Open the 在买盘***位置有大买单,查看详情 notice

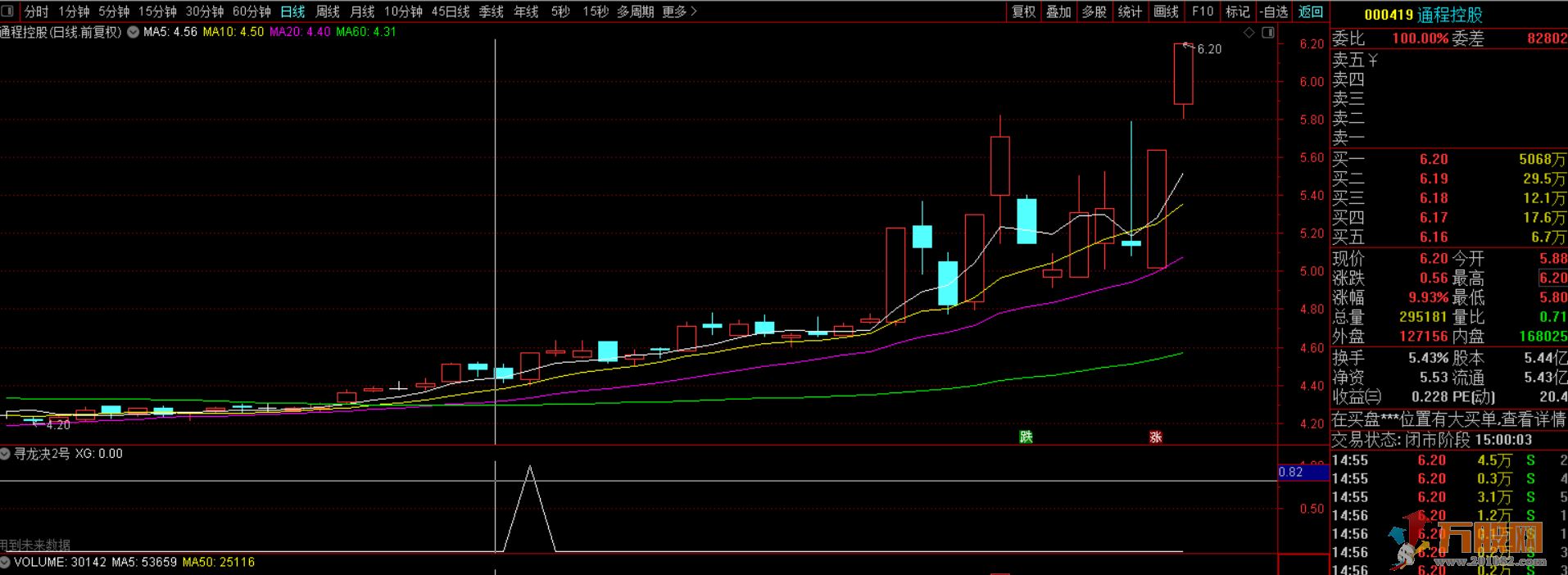click(1449, 419)
